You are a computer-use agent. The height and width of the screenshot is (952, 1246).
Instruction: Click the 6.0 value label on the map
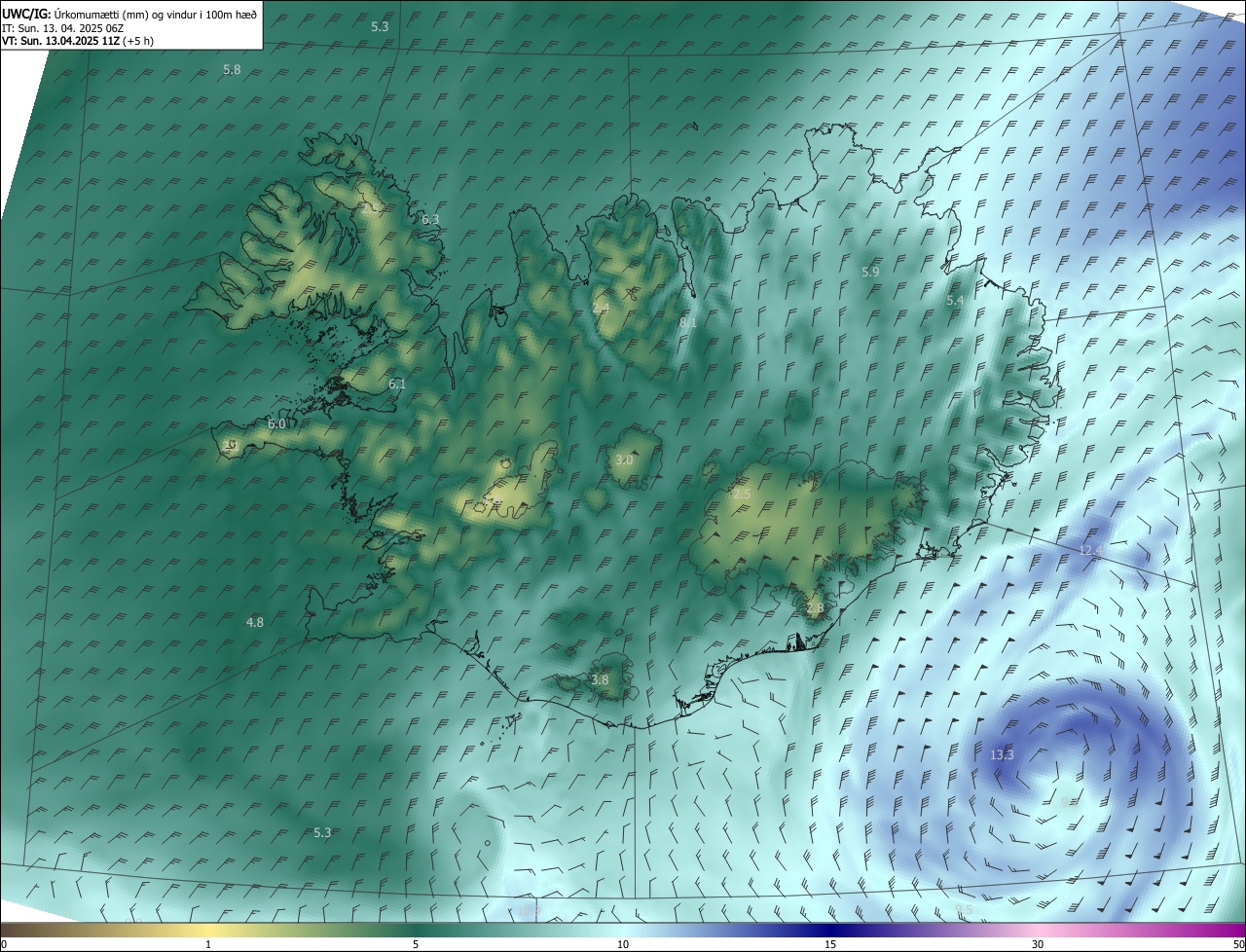(276, 424)
